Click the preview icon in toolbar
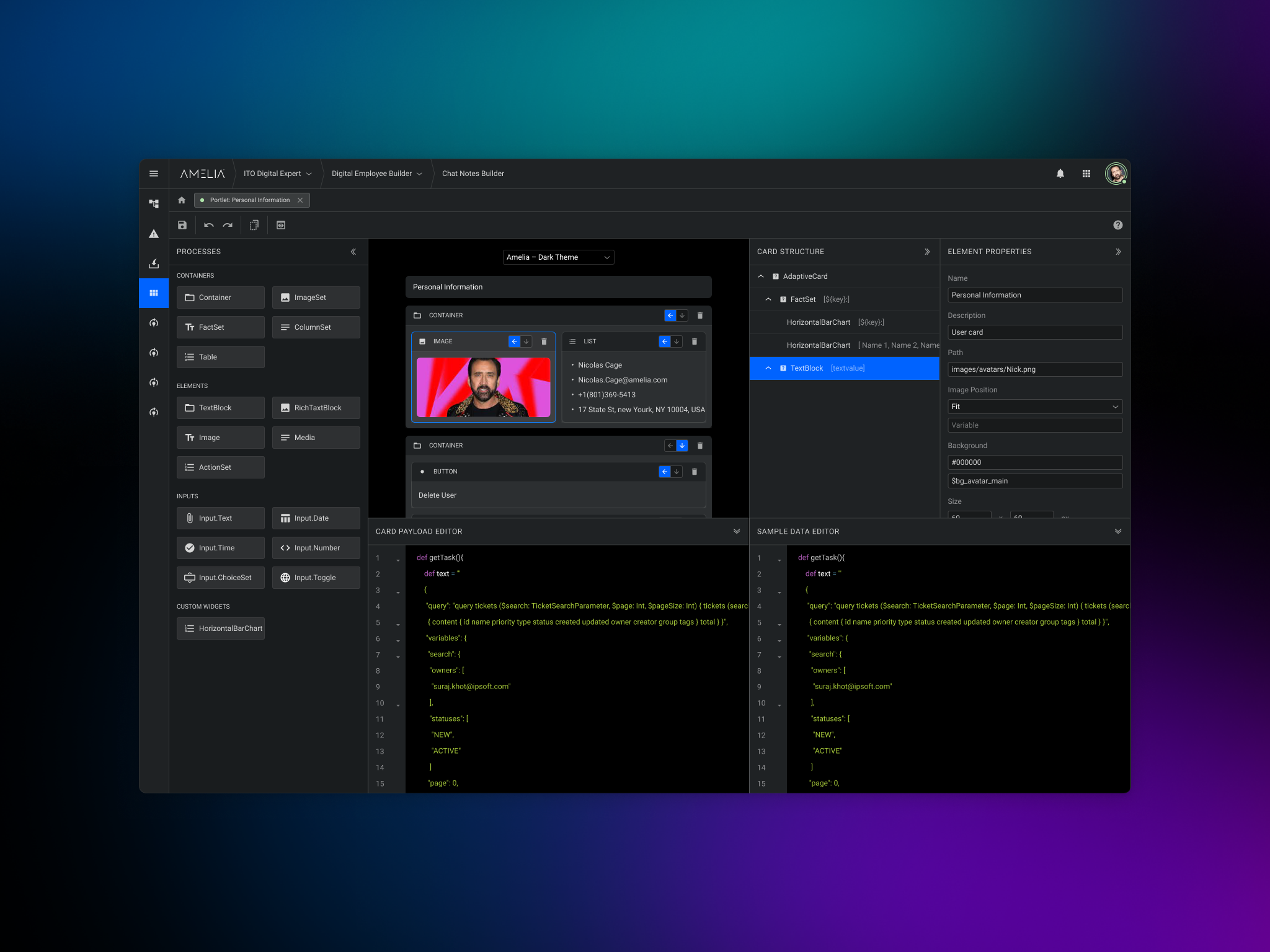1270x952 pixels. point(281,225)
